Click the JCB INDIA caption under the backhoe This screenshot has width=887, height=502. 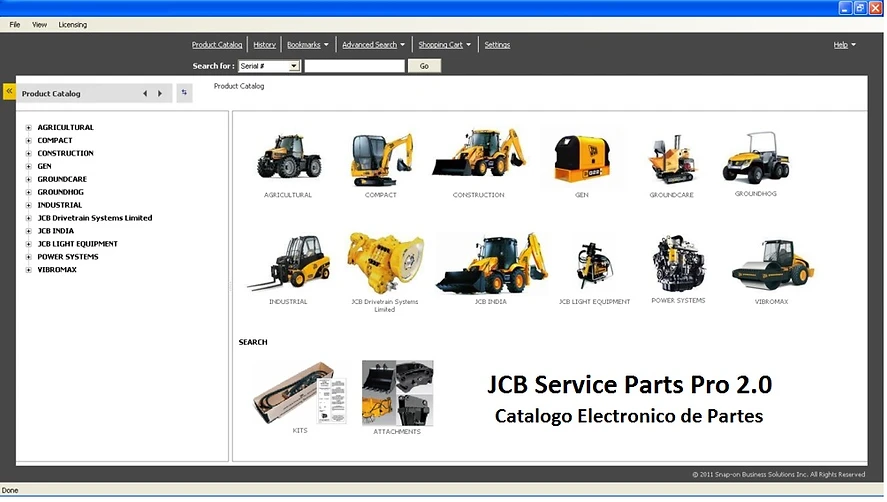(x=491, y=302)
